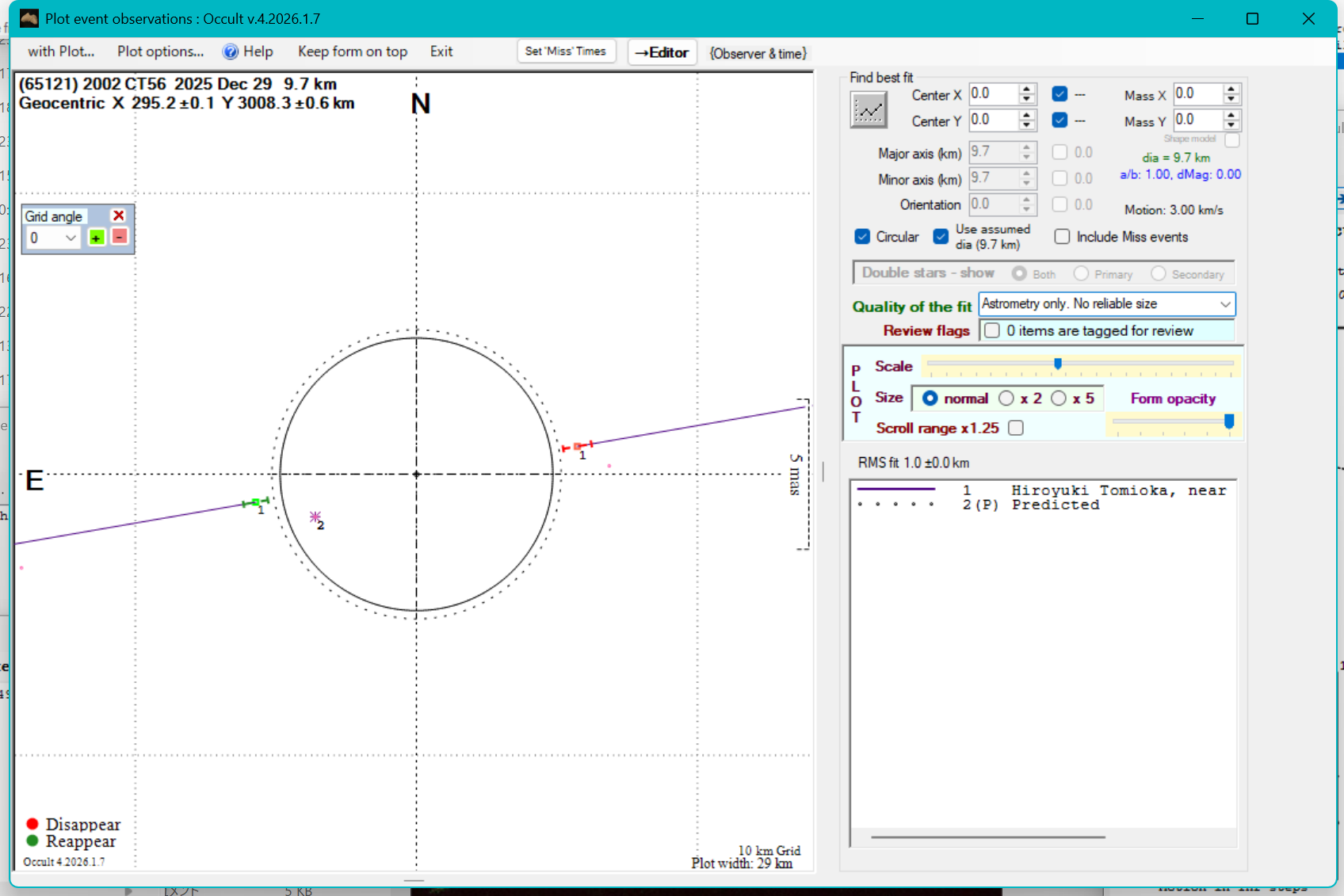The image size is (1344, 896).
Task: Expand the Grid angle dropdown
Action: point(71,238)
